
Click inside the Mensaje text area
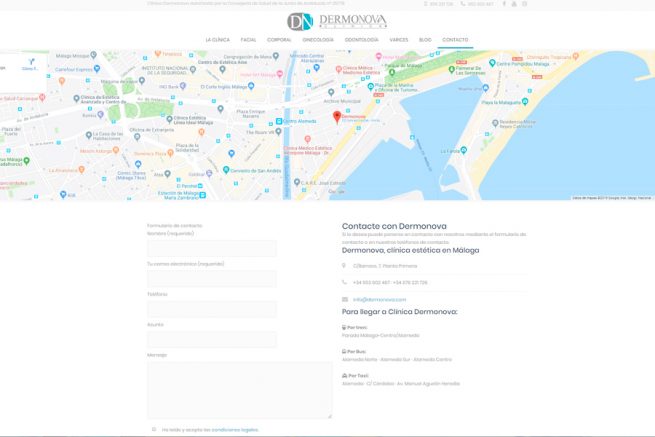tap(239, 390)
